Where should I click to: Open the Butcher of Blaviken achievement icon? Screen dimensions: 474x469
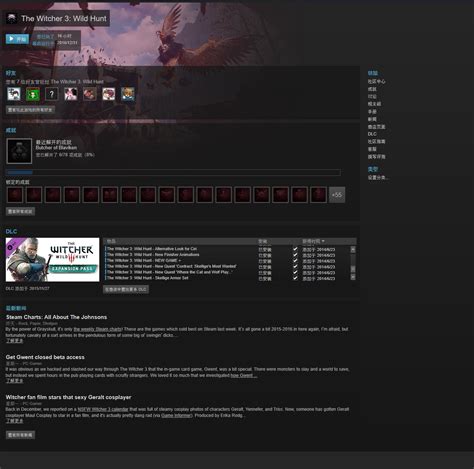click(19, 151)
